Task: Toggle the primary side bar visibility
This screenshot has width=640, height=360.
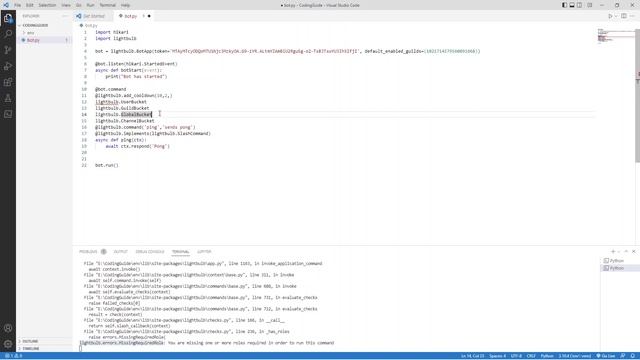Action: (564, 5)
